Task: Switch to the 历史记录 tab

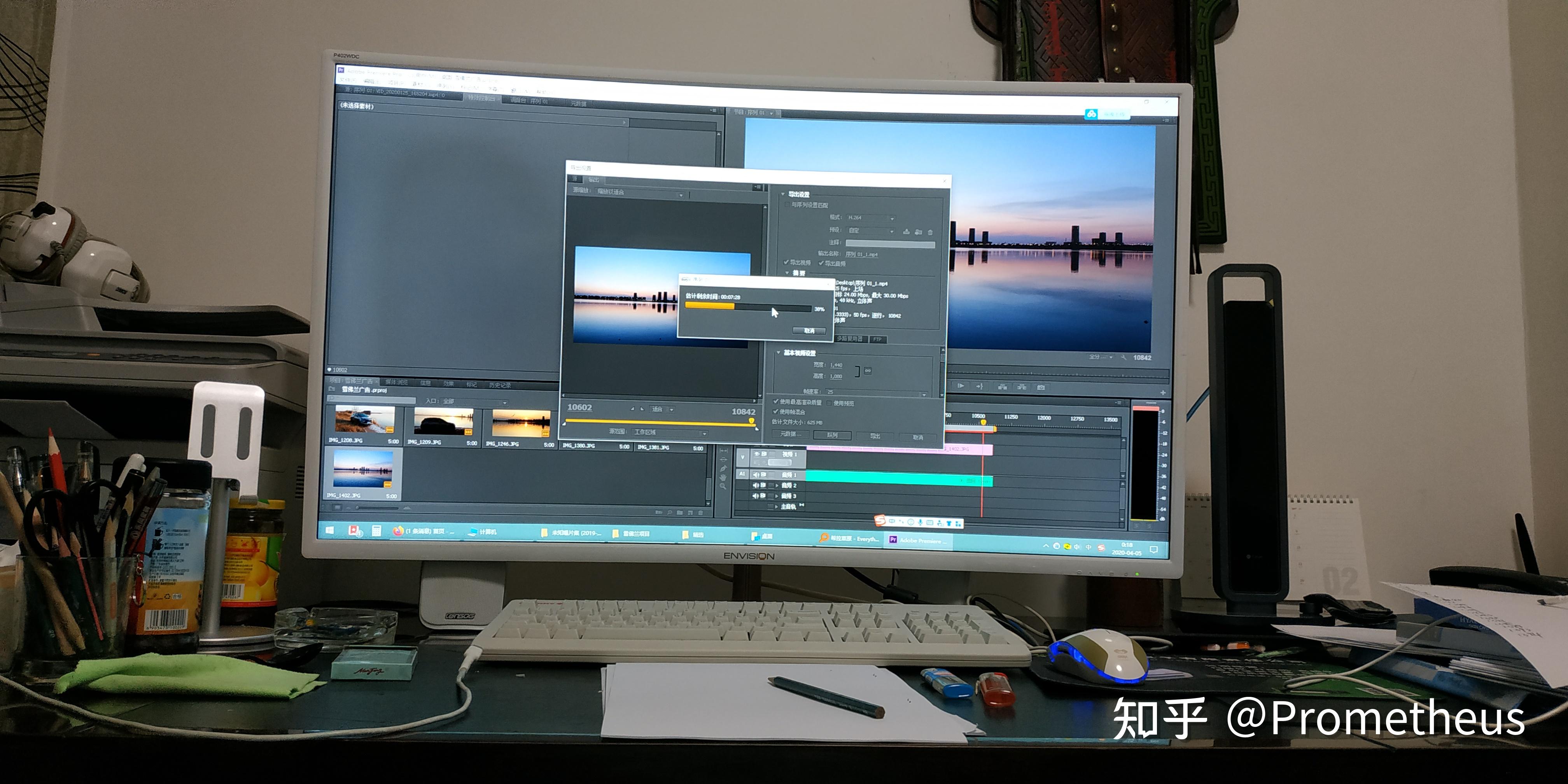Action: 500,385
